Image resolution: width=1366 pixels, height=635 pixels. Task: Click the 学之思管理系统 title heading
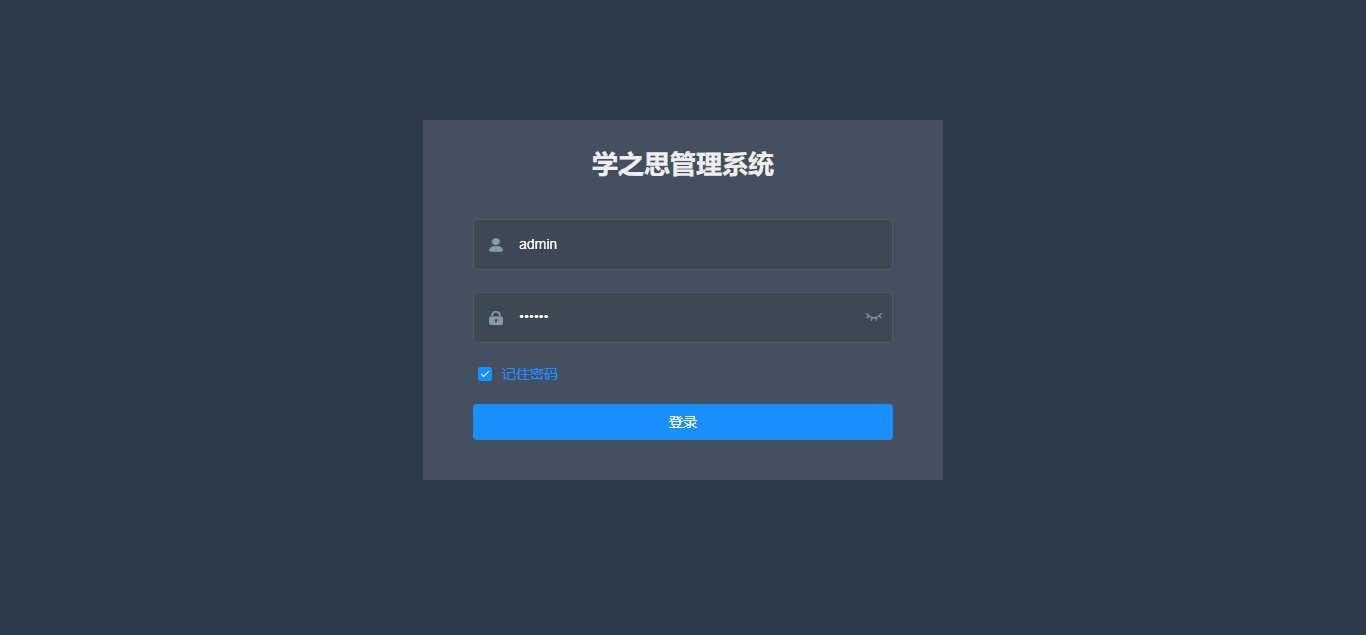click(x=683, y=164)
